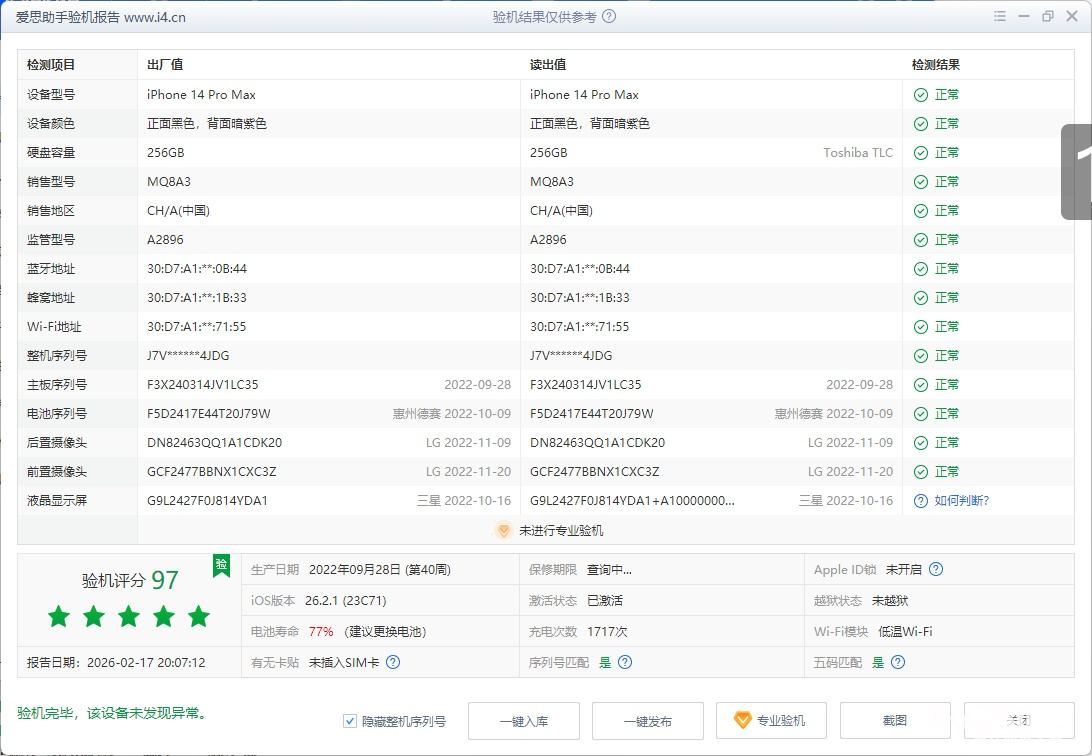The width and height of the screenshot is (1092, 756).
Task: Open the list menu icon in title bar
Action: coord(1000,16)
